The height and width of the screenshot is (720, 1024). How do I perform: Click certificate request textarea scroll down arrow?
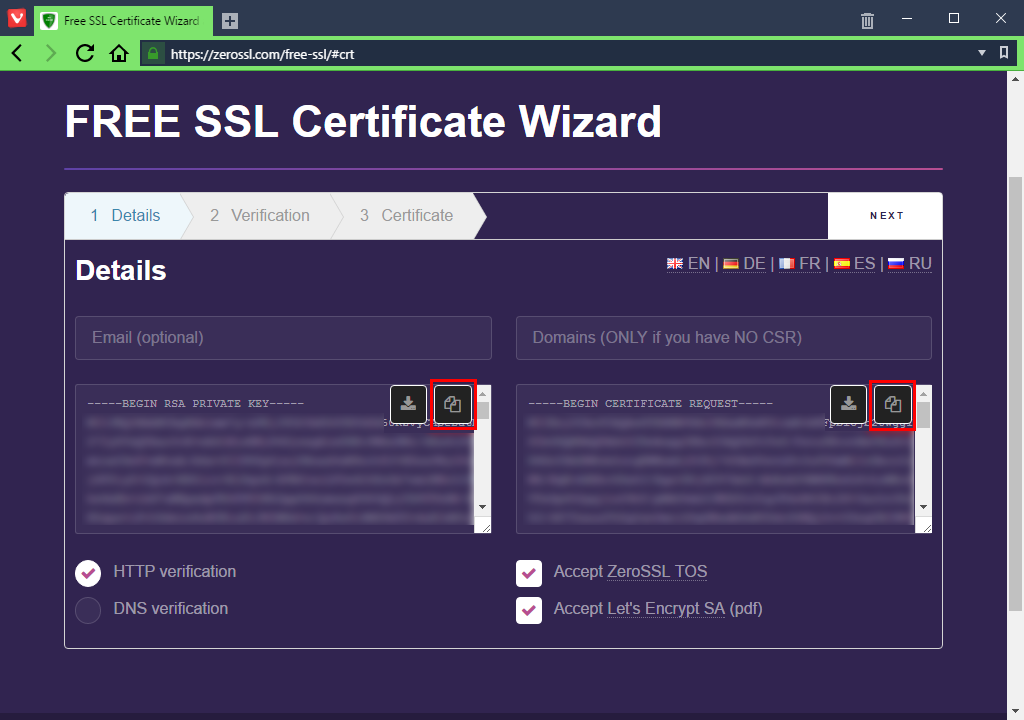coord(923,506)
